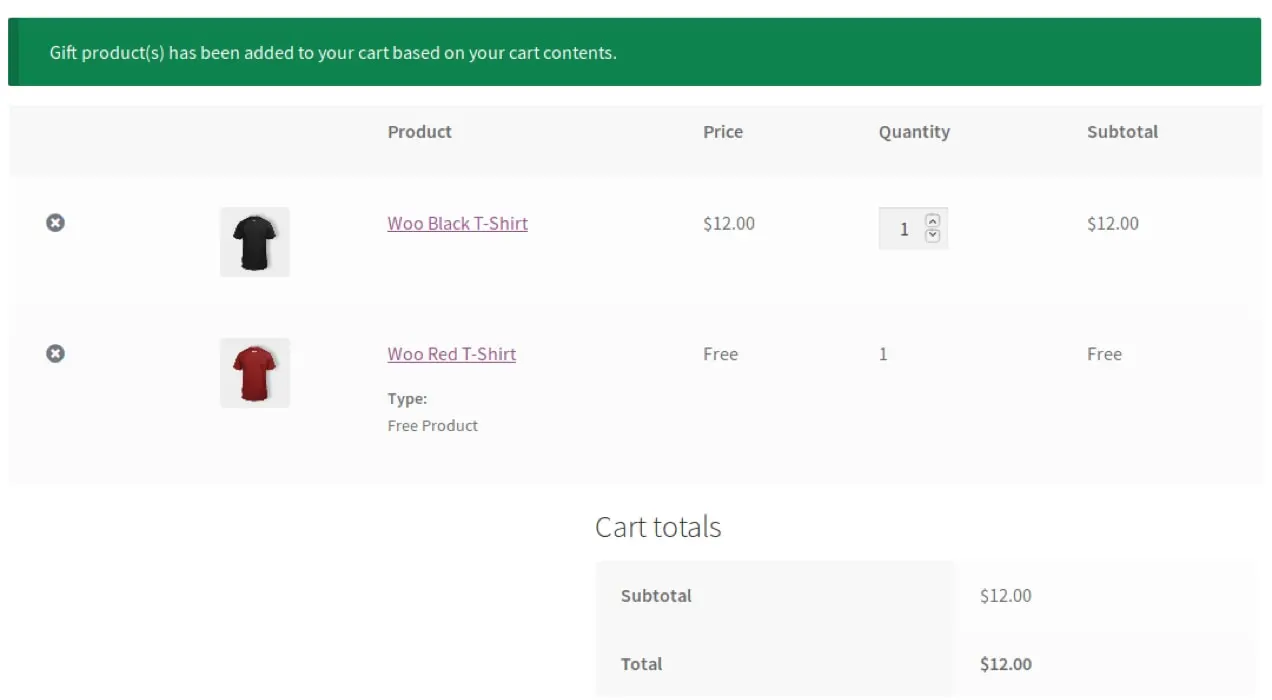1272x700 pixels.
Task: Click the green gift product notice banner
Action: tap(634, 52)
